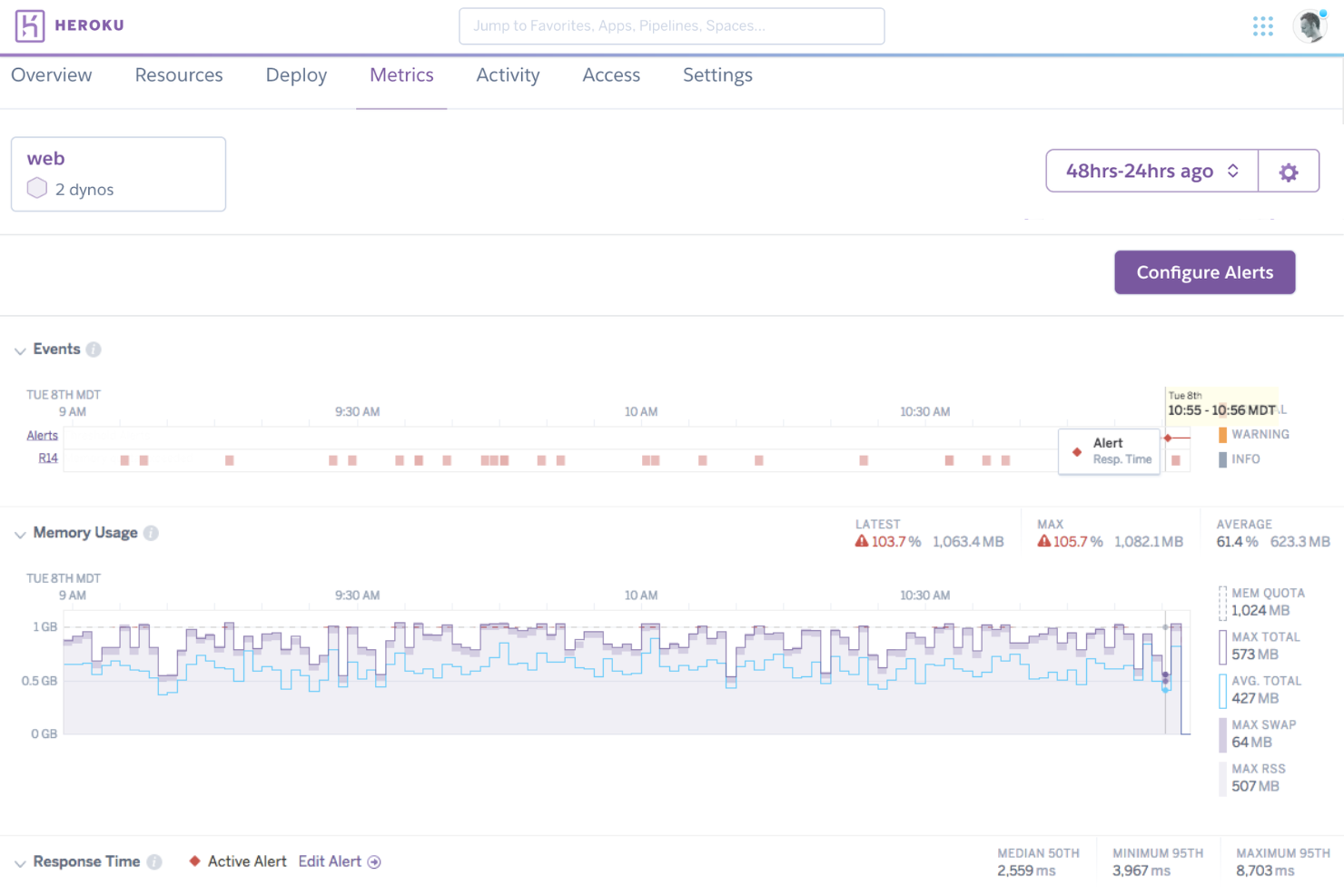Image resolution: width=1344 pixels, height=896 pixels.
Task: Click the red Active Alert diamond icon
Action: pyautogui.click(x=194, y=861)
